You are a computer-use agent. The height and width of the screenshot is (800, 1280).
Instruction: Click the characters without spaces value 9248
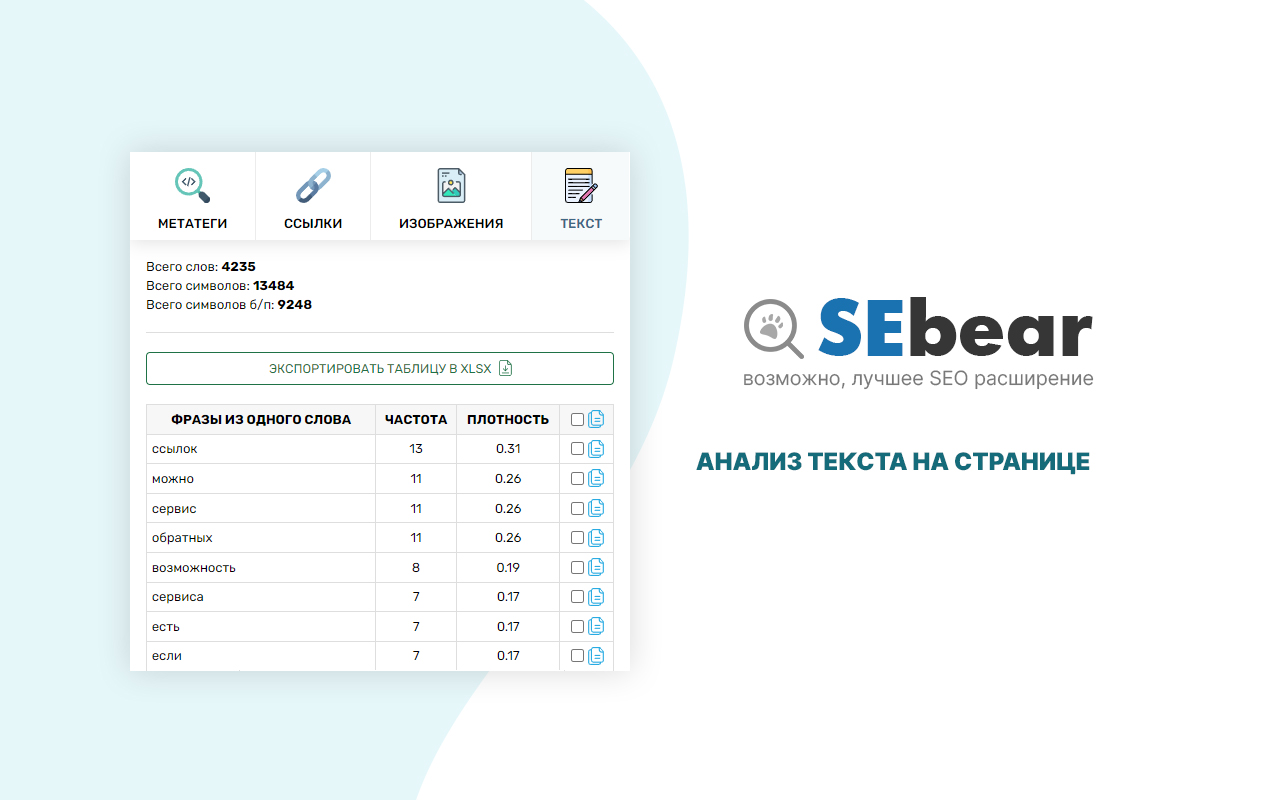pyautogui.click(x=295, y=305)
